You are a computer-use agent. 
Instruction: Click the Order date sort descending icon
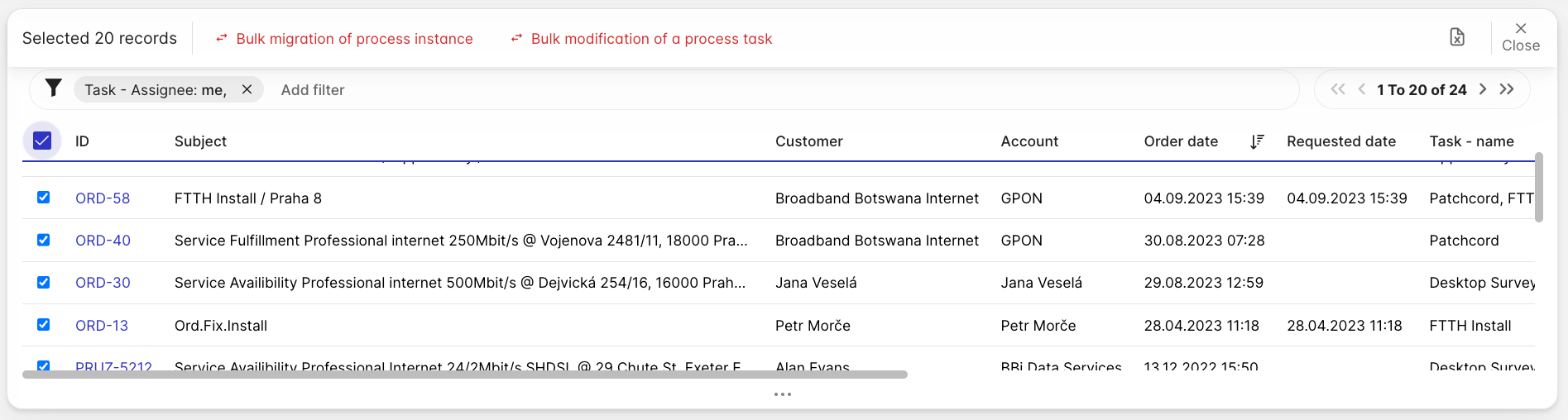tap(1257, 141)
